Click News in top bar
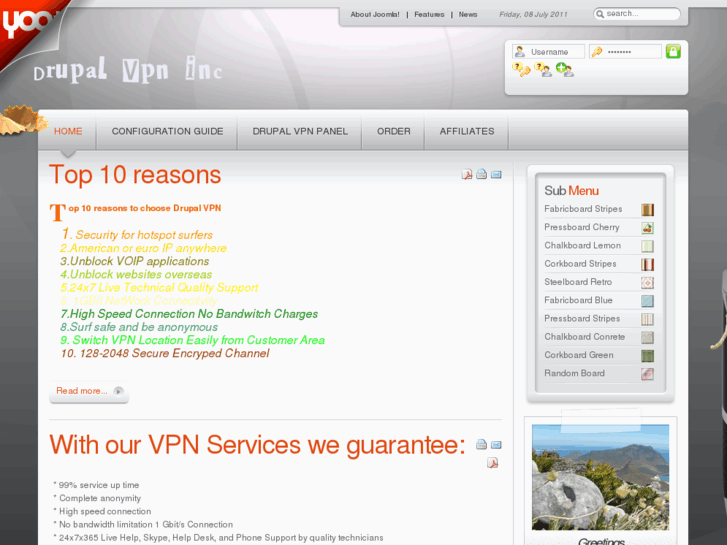 coord(468,14)
